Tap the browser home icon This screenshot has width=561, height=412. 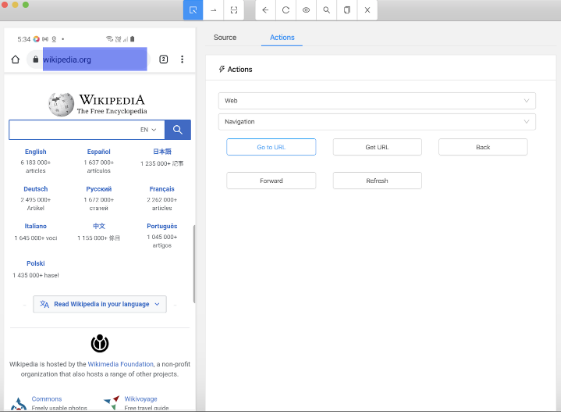pos(15,59)
